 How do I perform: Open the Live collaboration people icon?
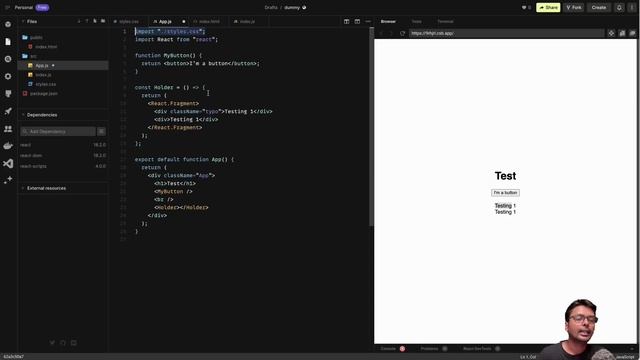click(x=8, y=129)
